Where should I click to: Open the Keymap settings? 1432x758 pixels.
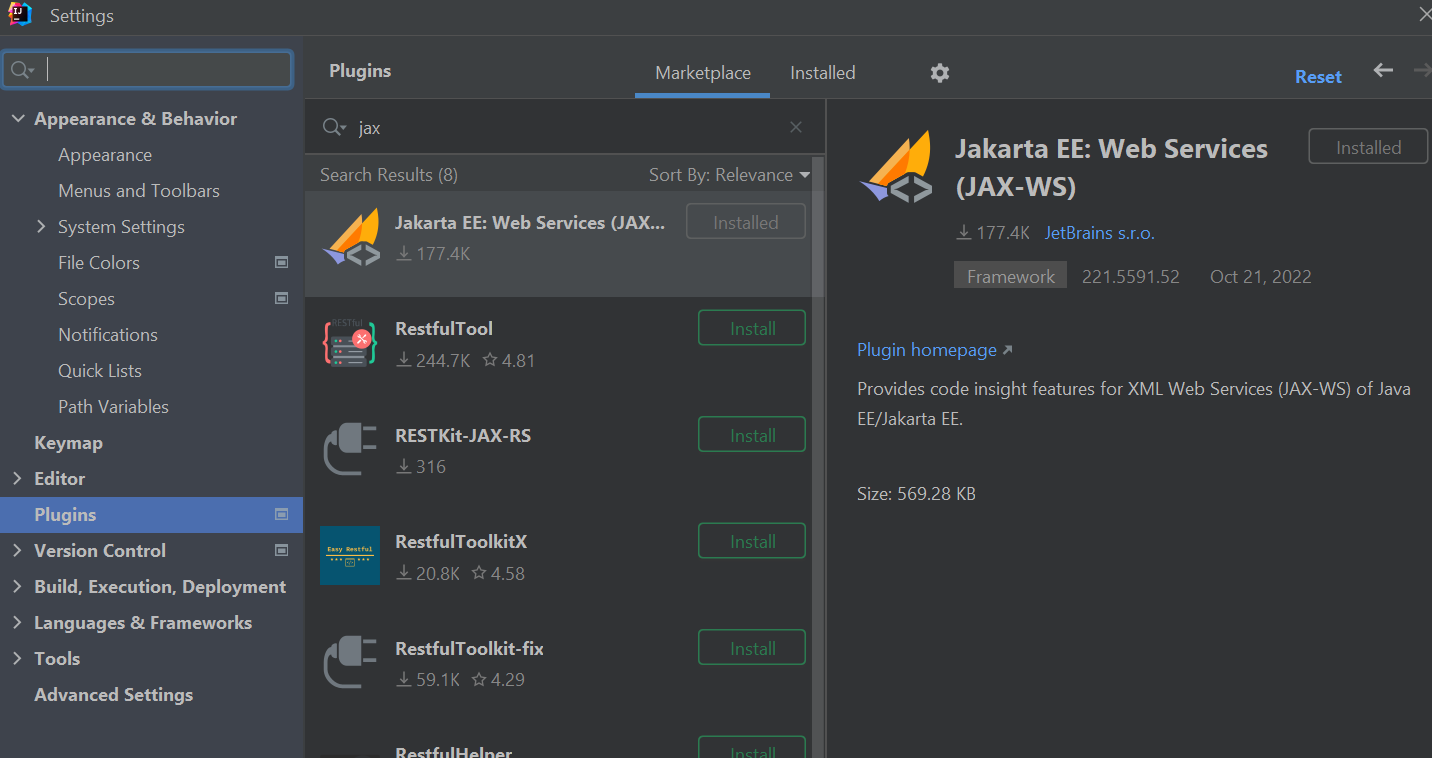[68, 443]
